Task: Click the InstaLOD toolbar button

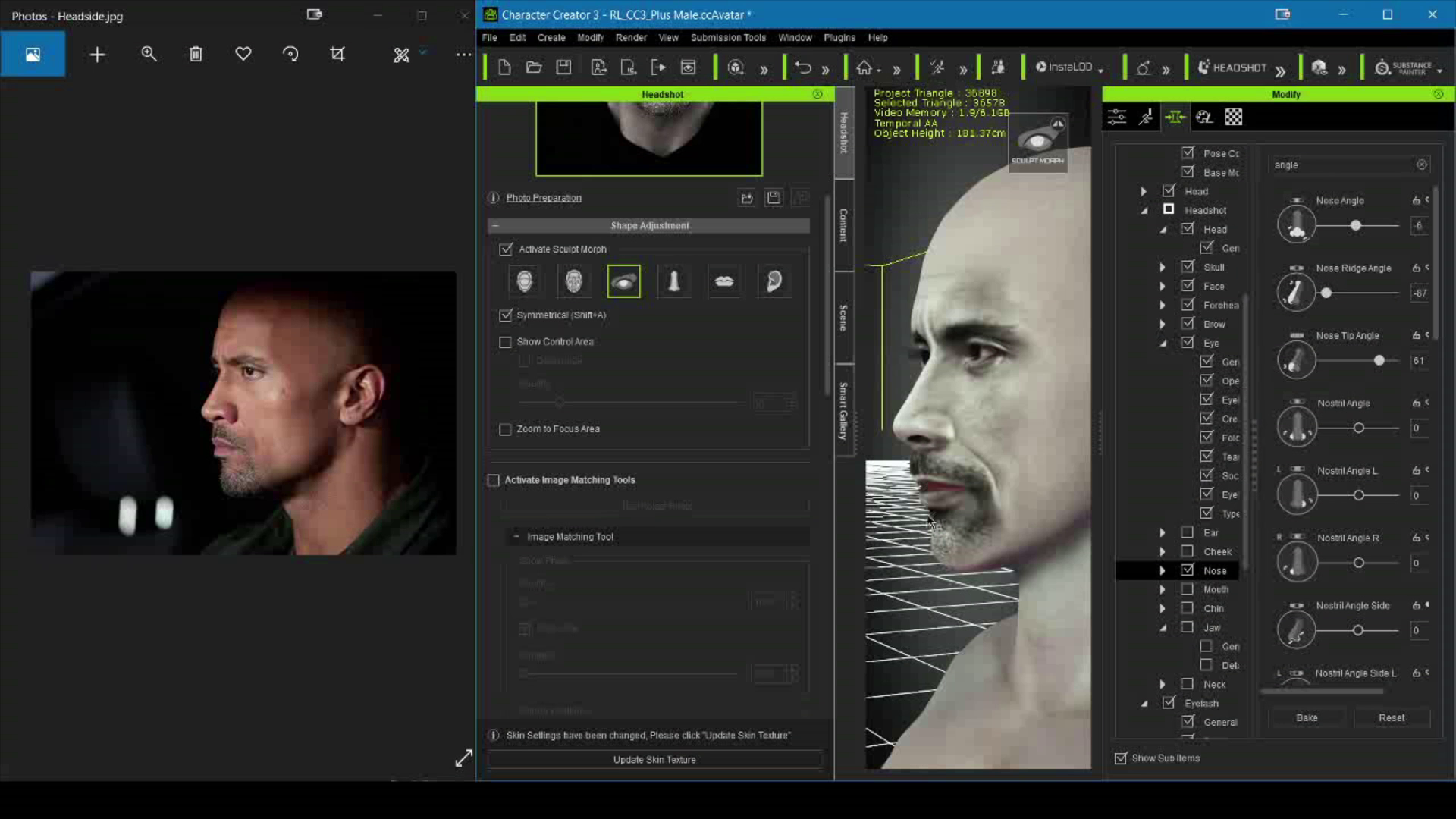Action: click(x=1064, y=67)
